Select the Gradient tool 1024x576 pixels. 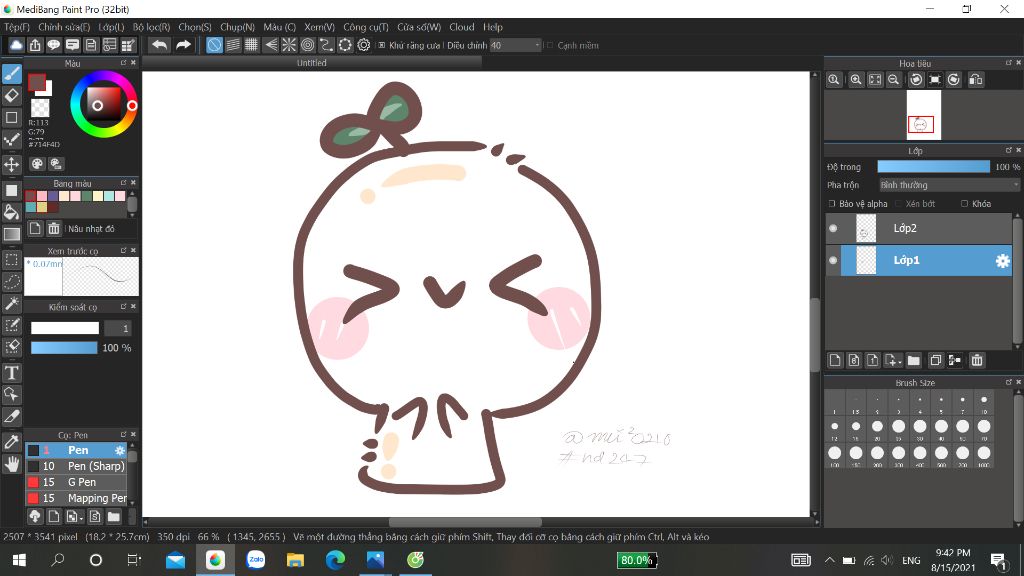pyautogui.click(x=12, y=234)
